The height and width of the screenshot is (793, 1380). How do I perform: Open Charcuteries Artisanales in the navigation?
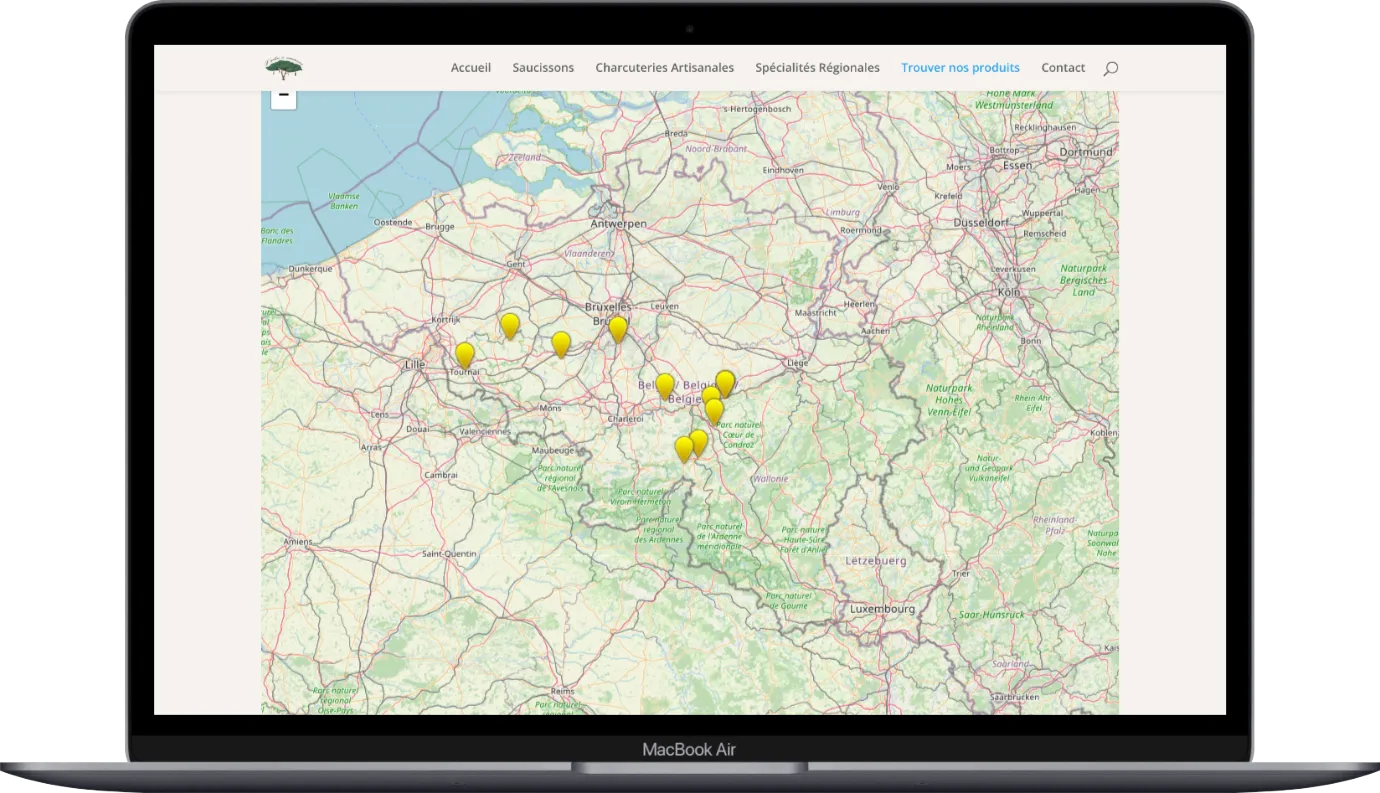665,68
